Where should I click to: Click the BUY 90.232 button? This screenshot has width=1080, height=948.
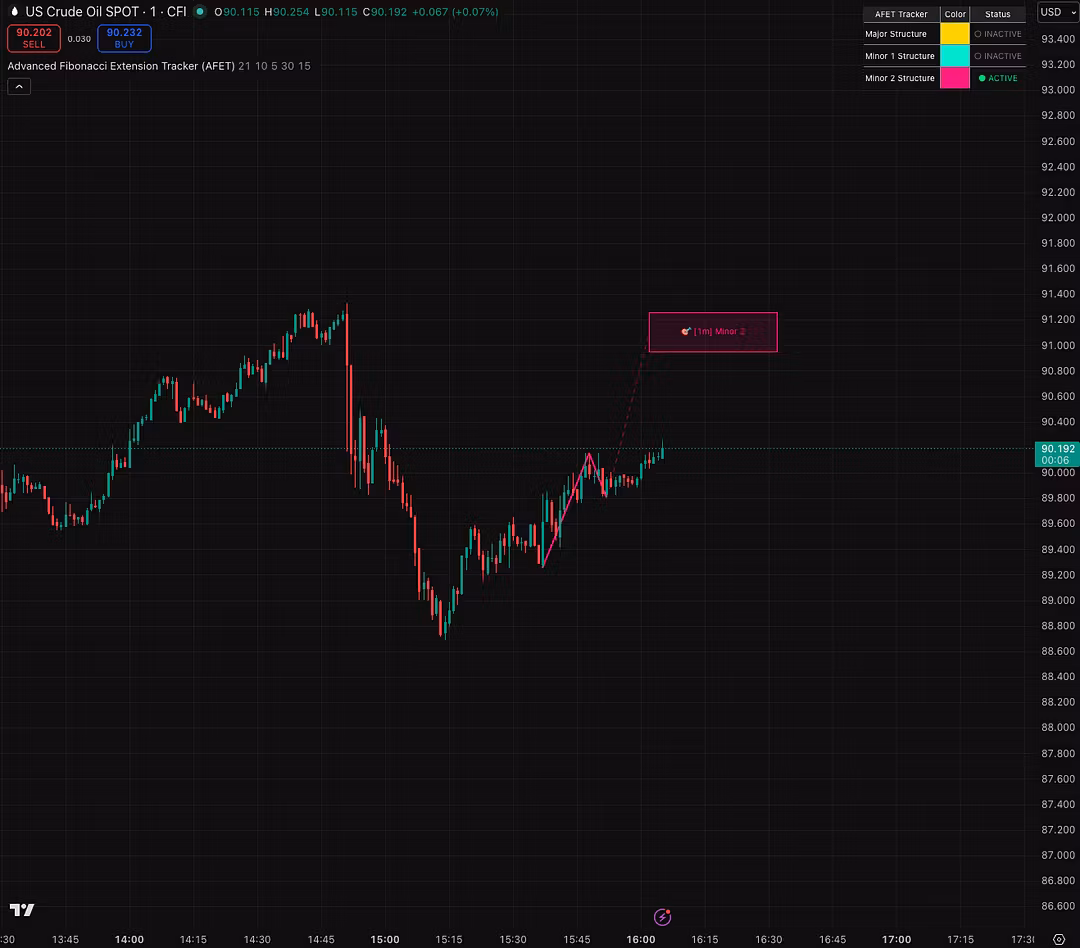pos(124,39)
